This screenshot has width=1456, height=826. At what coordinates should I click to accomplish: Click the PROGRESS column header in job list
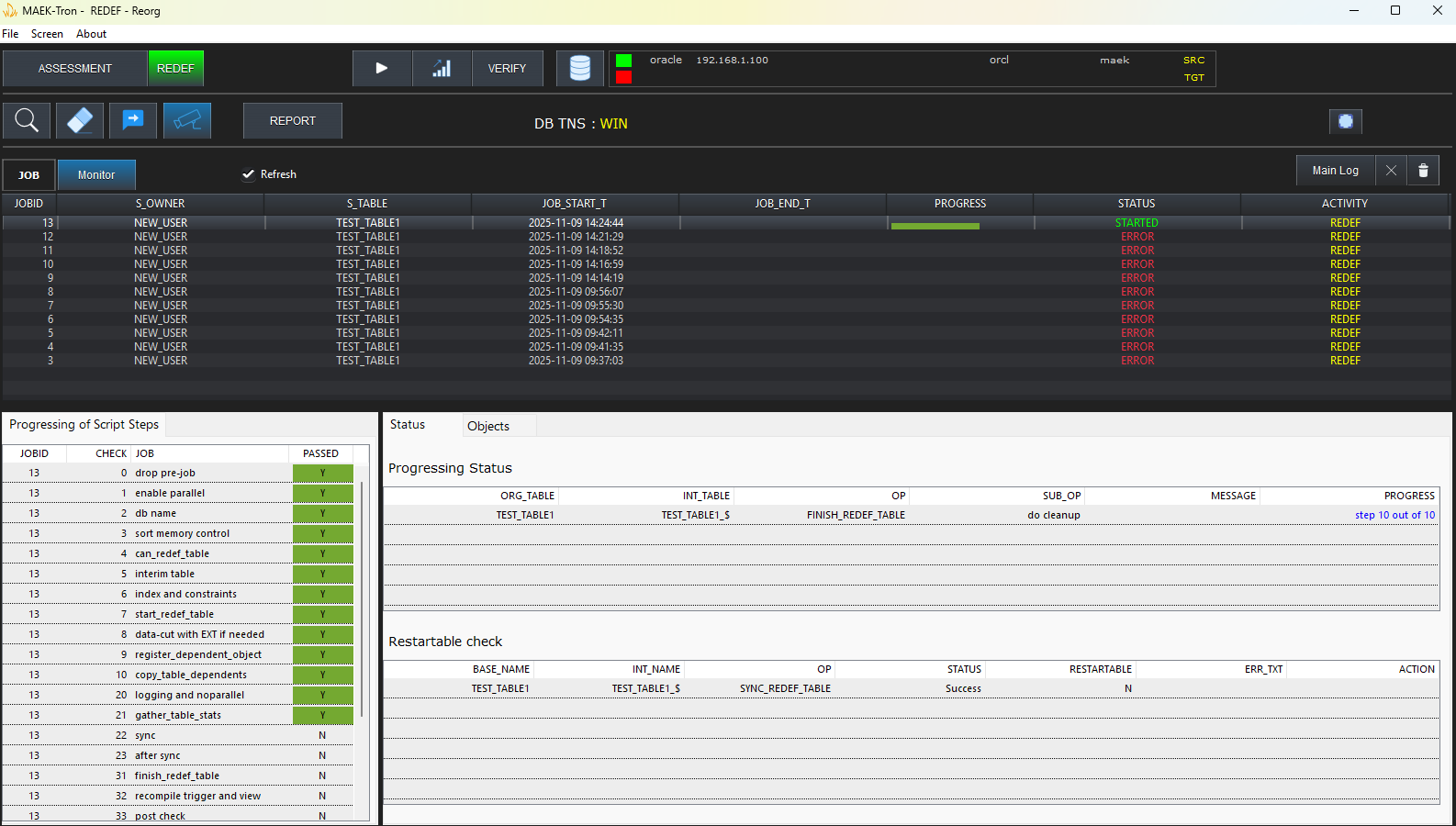tap(960, 204)
